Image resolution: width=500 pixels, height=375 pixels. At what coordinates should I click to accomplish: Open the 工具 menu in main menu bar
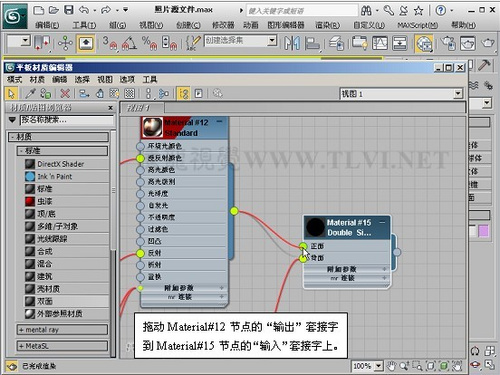click(x=84, y=25)
